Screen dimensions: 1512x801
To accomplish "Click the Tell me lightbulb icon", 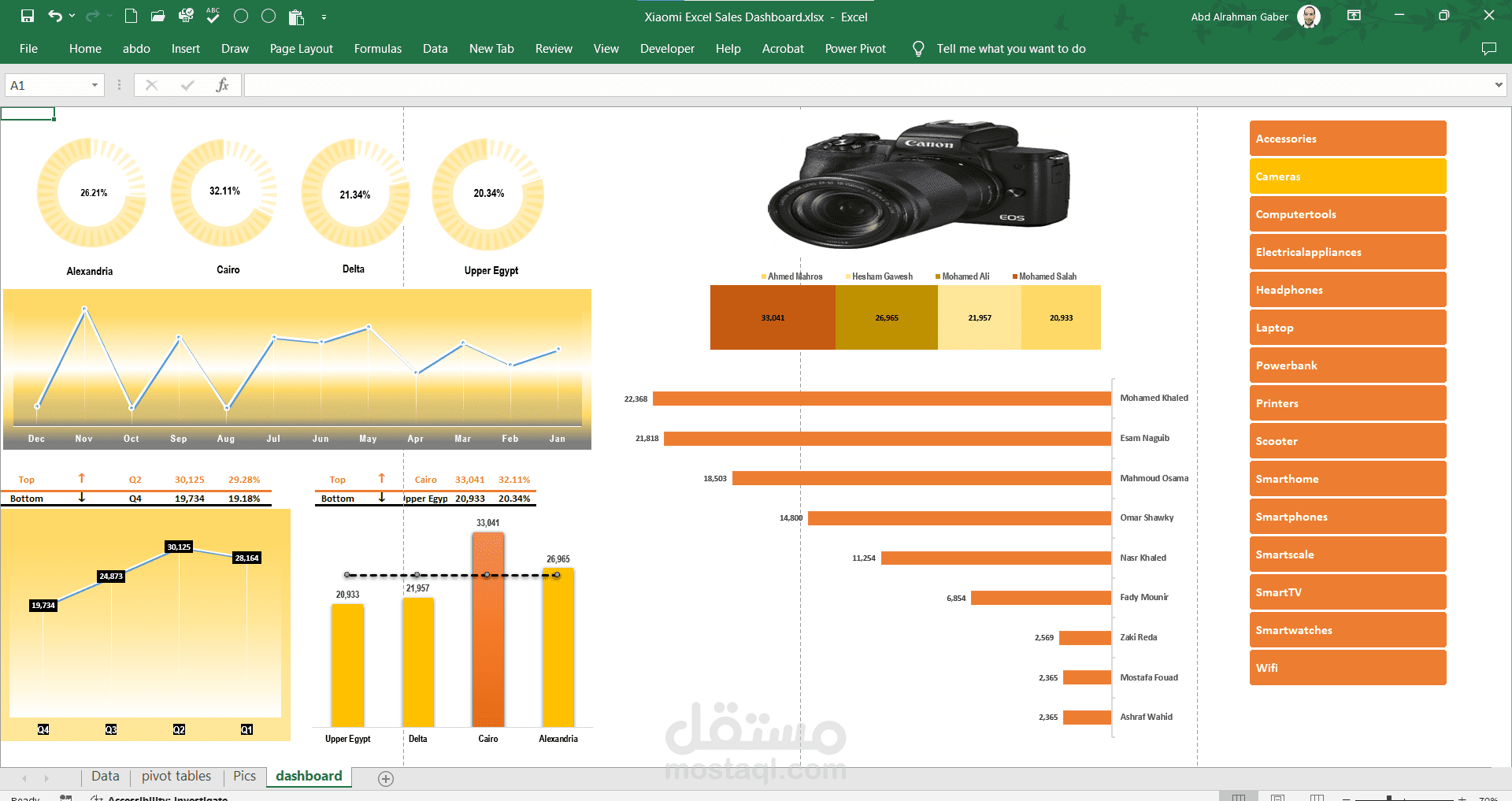I will pos(918,49).
